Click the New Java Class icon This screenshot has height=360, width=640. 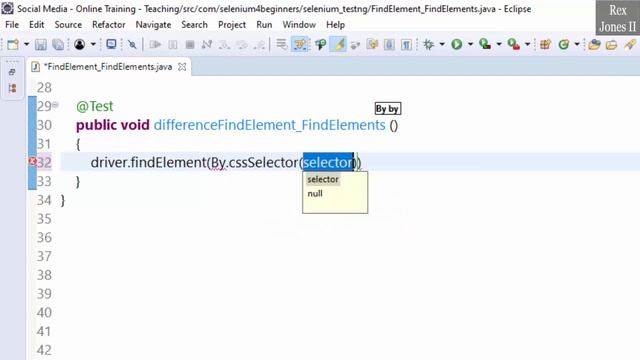pyautogui.click(x=564, y=44)
